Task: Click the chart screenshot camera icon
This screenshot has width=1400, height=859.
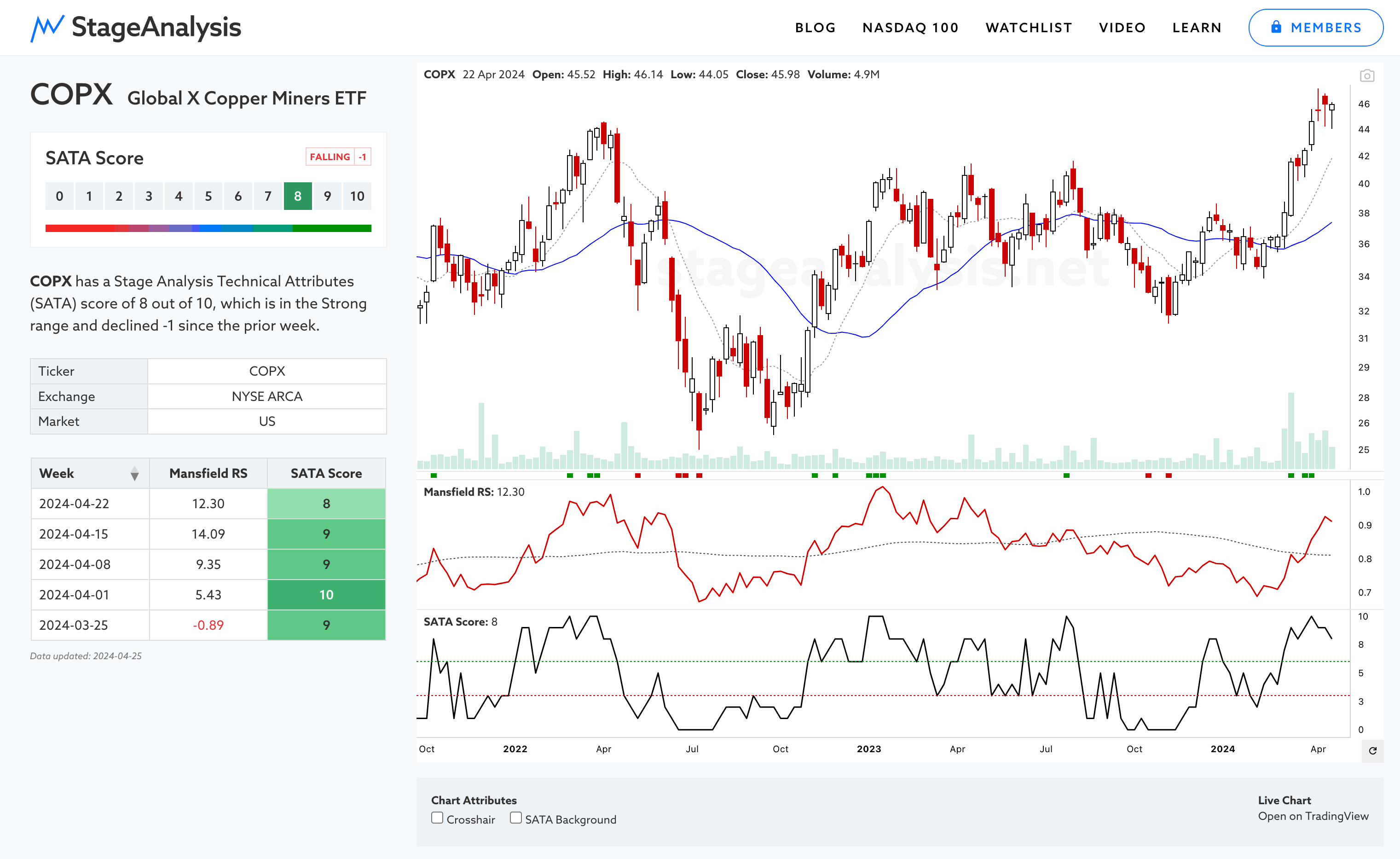Action: 1367,75
